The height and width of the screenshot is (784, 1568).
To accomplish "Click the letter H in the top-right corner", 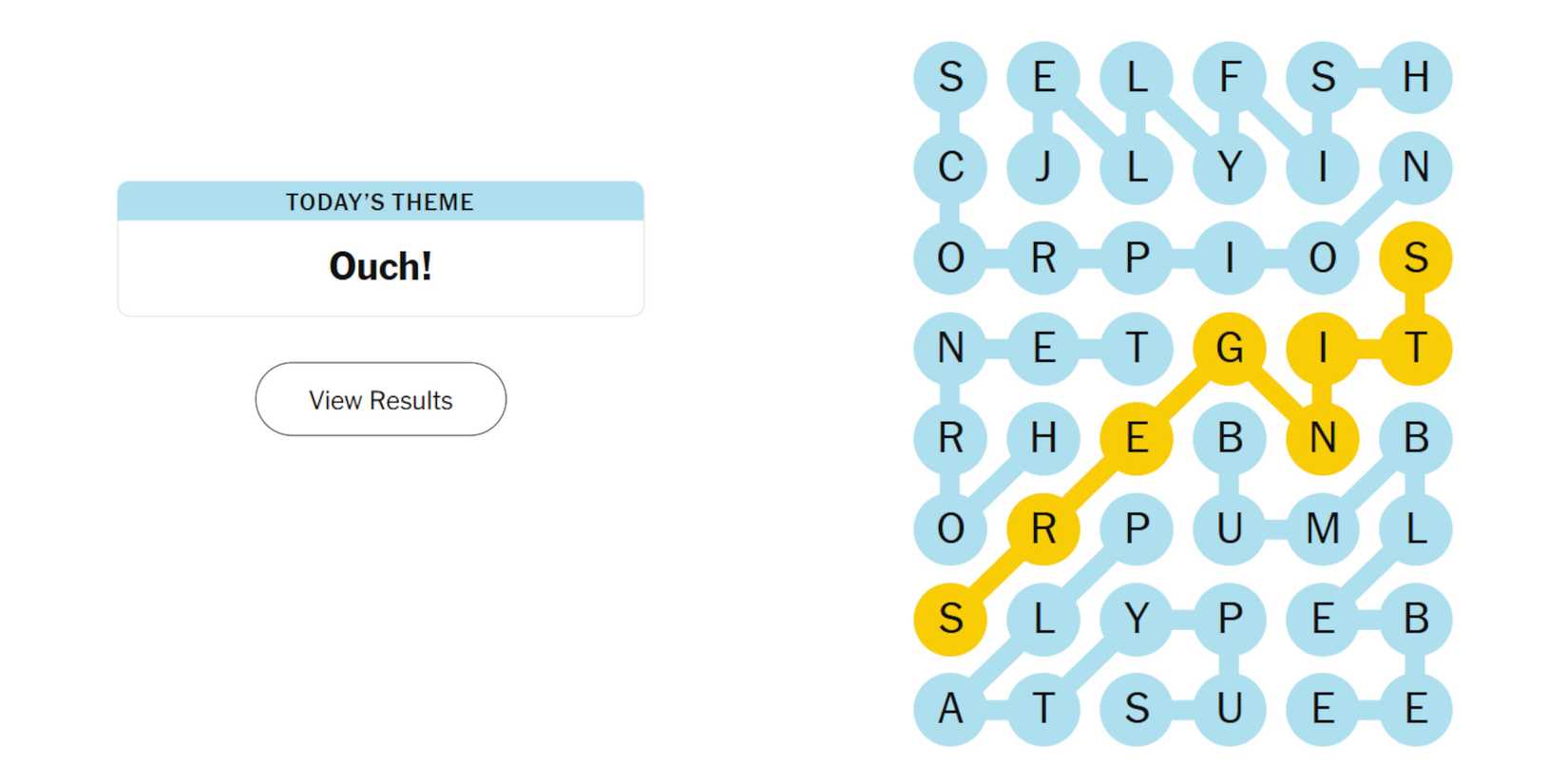I will coord(1416,76).
